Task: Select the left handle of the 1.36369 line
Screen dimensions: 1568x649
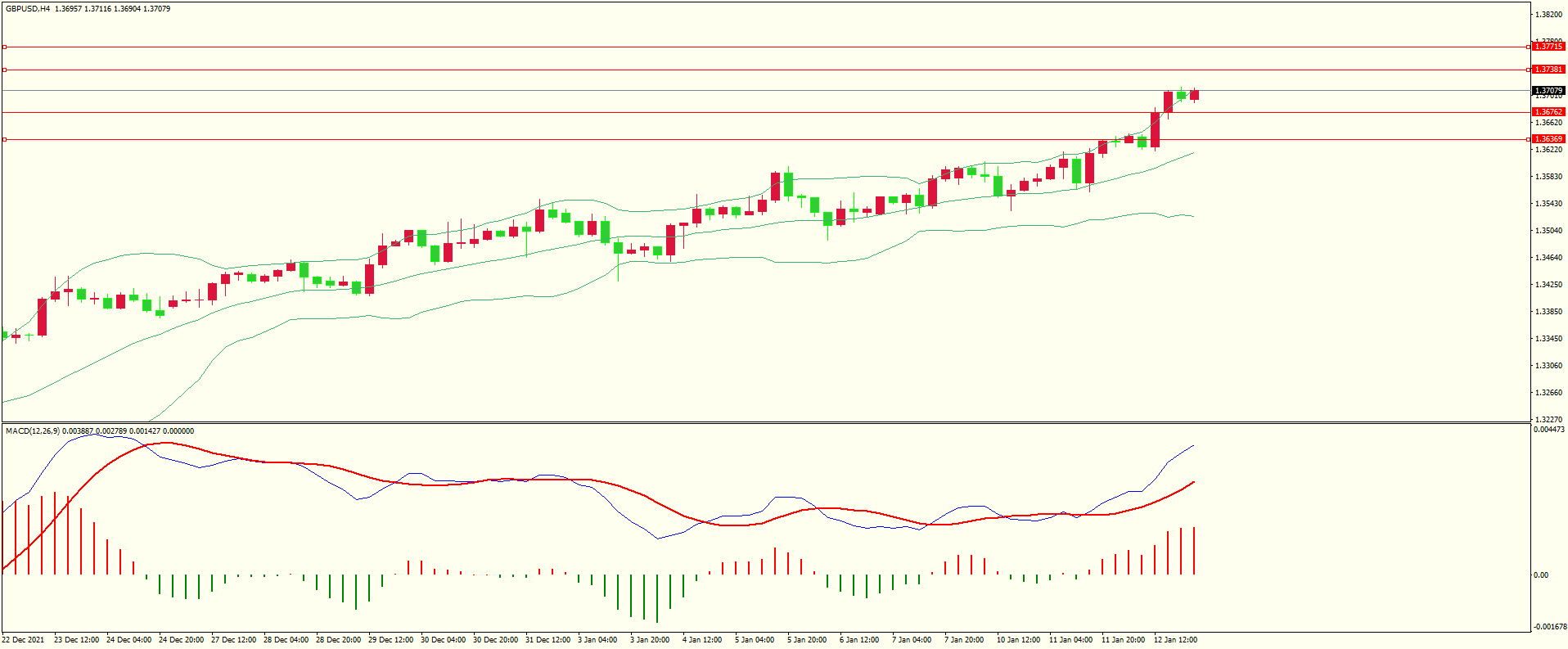Action: click(4, 140)
